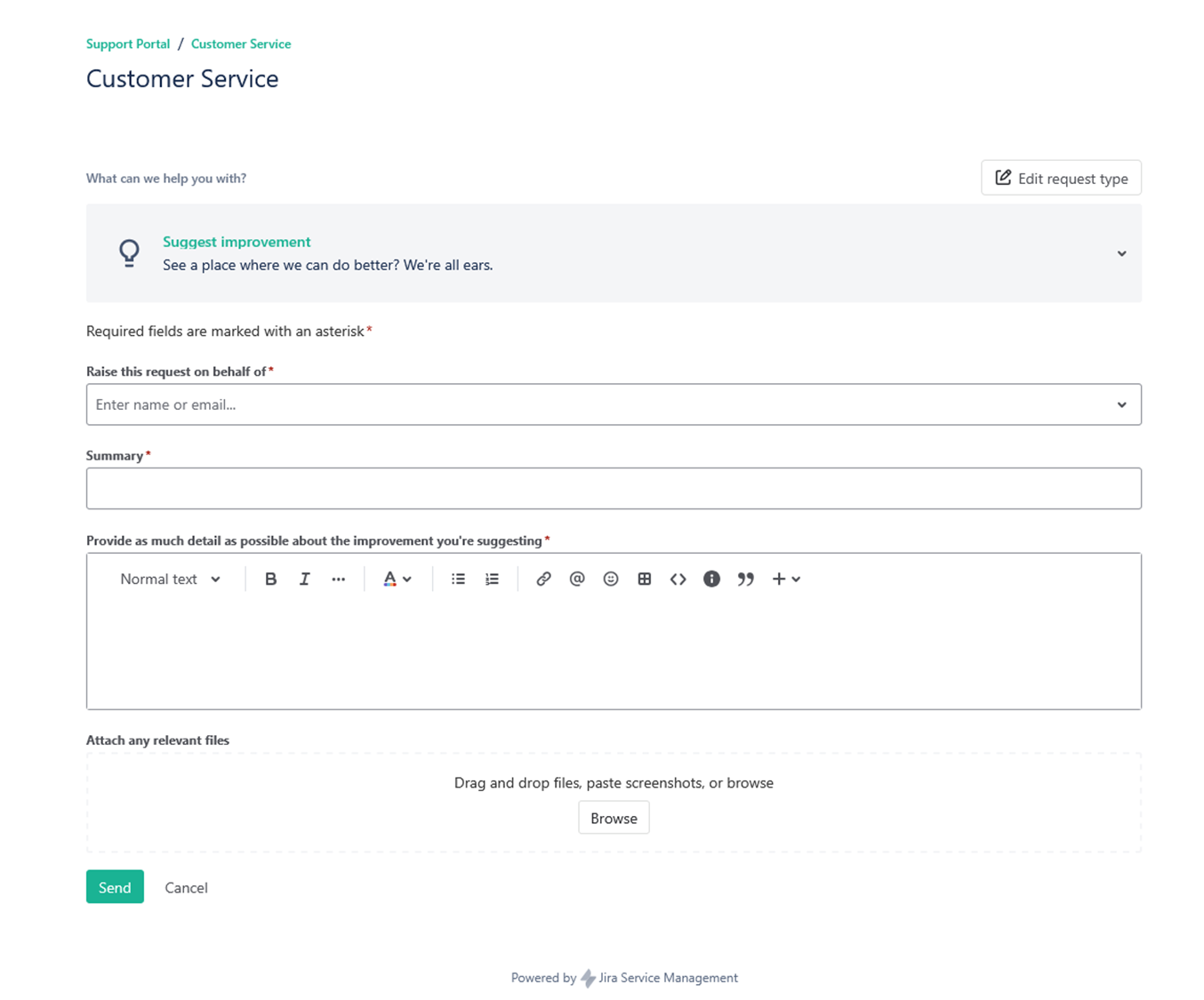Viewport: 1204px width, 1000px height.
Task: Insert a numbered list
Action: click(x=492, y=579)
